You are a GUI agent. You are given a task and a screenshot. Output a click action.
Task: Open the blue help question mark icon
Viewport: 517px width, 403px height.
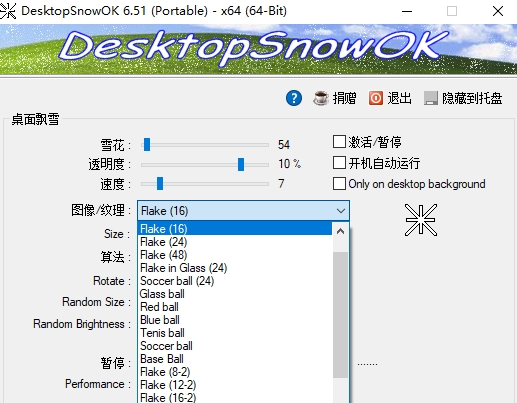click(x=294, y=98)
